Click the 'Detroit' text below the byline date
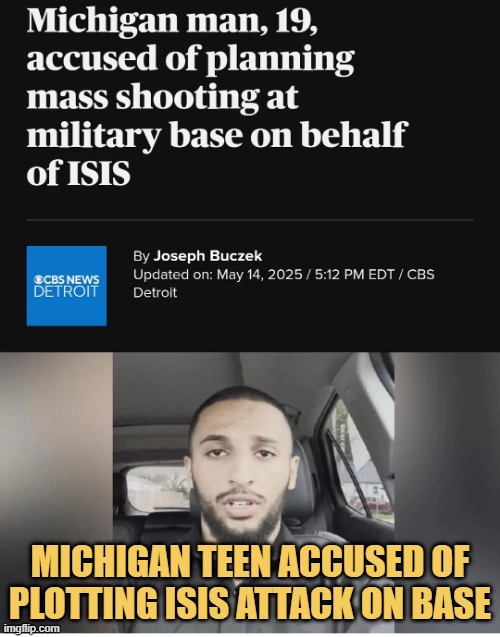The image size is (500, 637). [x=155, y=292]
